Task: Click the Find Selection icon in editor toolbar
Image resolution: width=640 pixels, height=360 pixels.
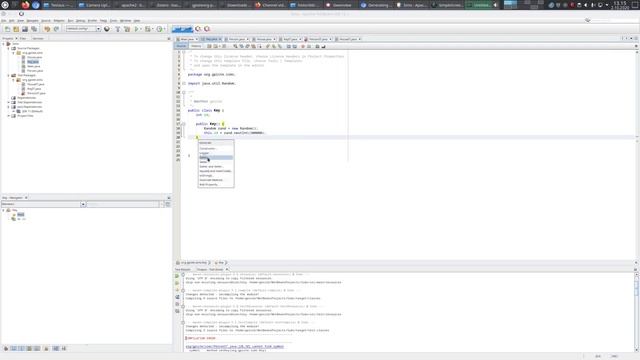Action: pos(236,47)
